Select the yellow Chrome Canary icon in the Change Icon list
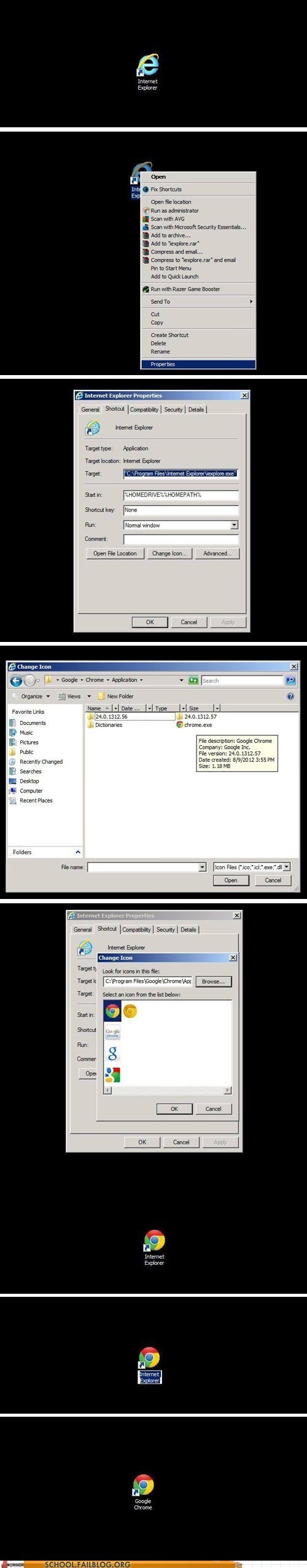This screenshot has height=1568, width=307. pos(130,1010)
